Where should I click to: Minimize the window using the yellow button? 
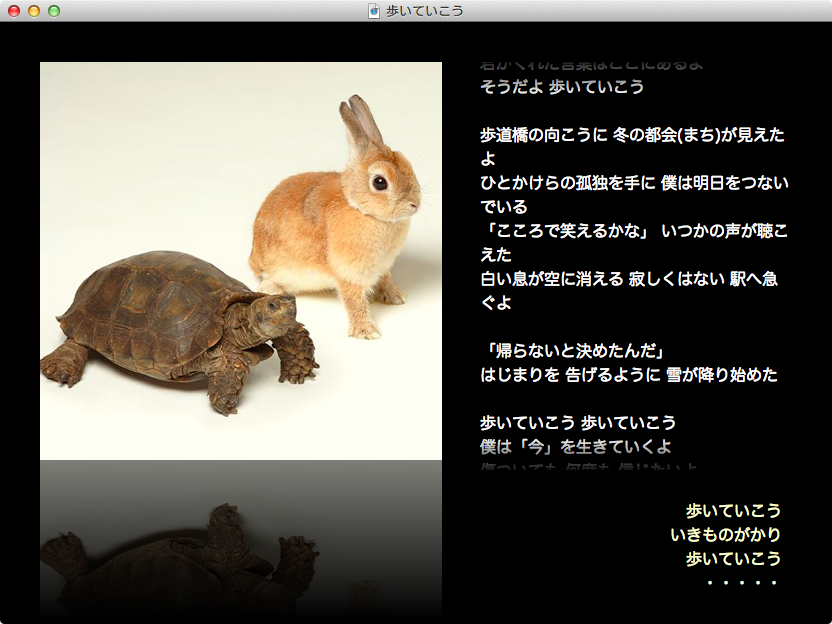pyautogui.click(x=34, y=11)
